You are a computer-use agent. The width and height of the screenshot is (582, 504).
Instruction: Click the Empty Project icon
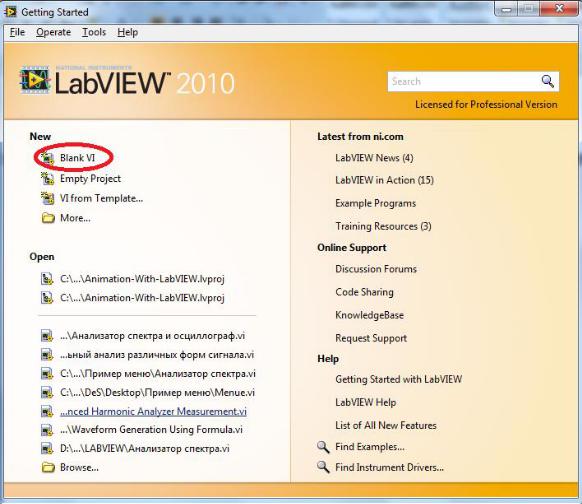tap(47, 179)
